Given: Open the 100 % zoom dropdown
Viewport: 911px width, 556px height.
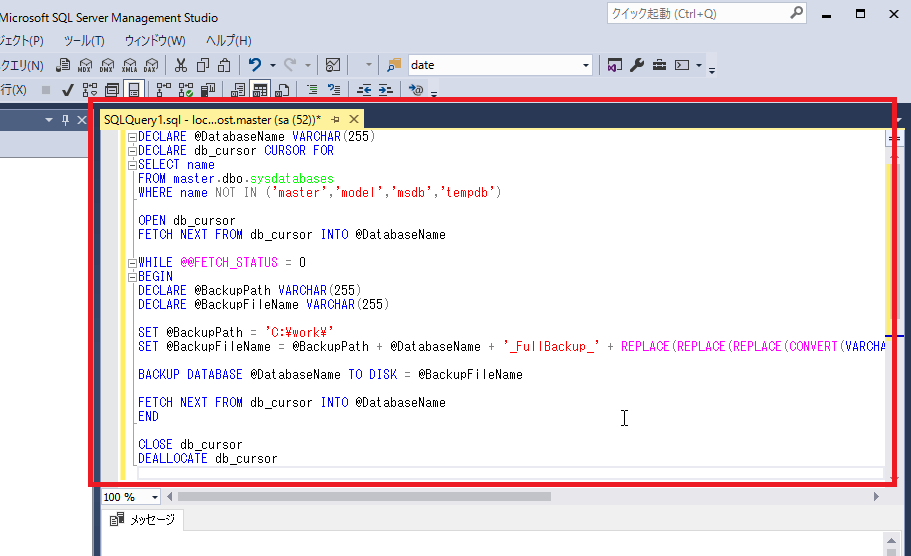Looking at the screenshot, I should tap(155, 497).
